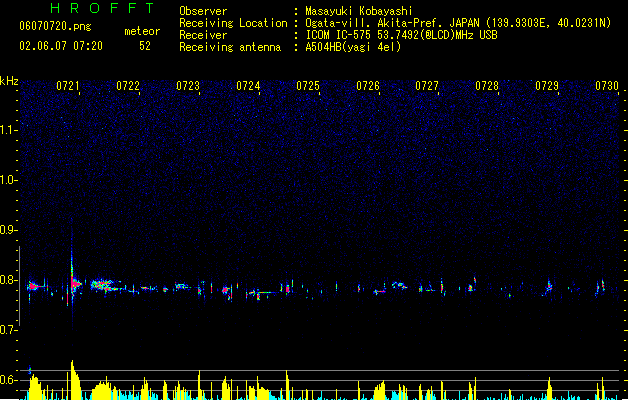The height and width of the screenshot is (400, 629).
Task: Select the filename 06070720.png
Action: pos(55,26)
